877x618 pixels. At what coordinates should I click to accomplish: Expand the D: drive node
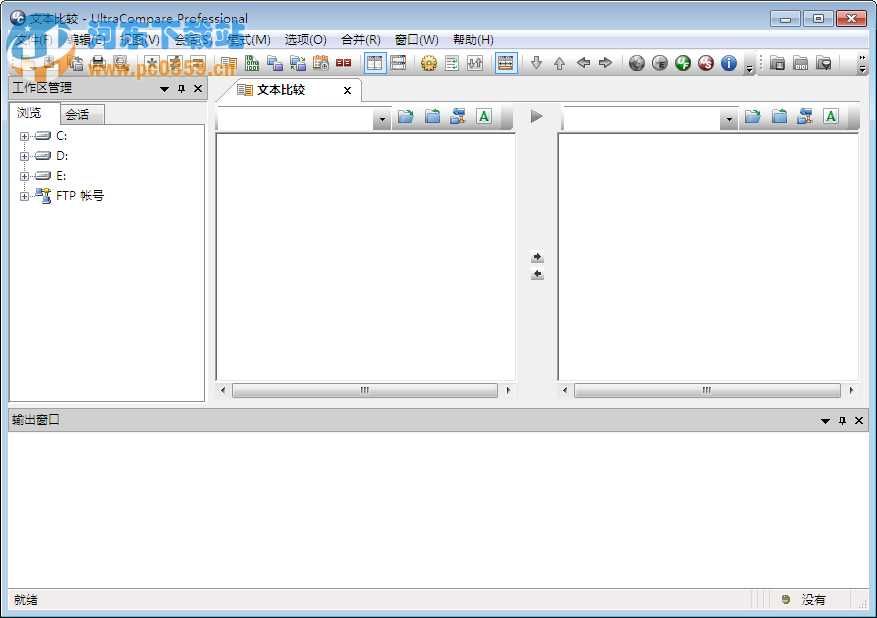24,156
